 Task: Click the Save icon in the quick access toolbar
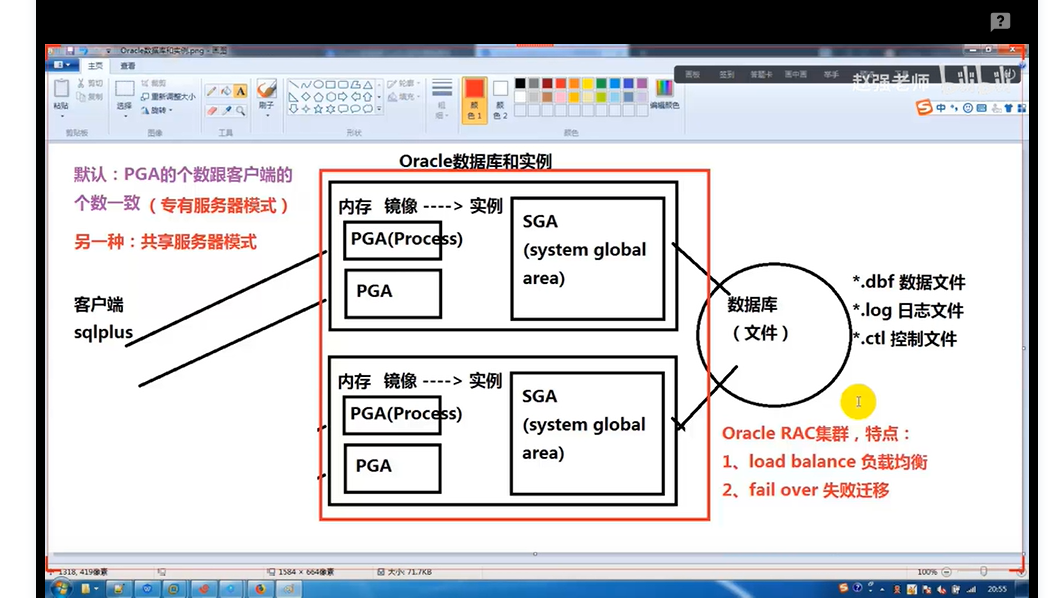pos(69,50)
